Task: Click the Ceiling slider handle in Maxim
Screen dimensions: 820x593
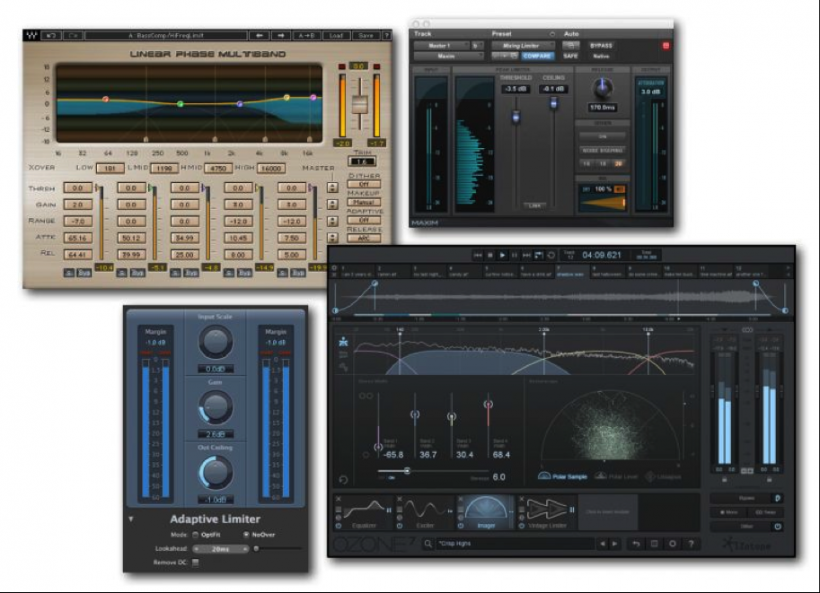Action: coord(553,104)
